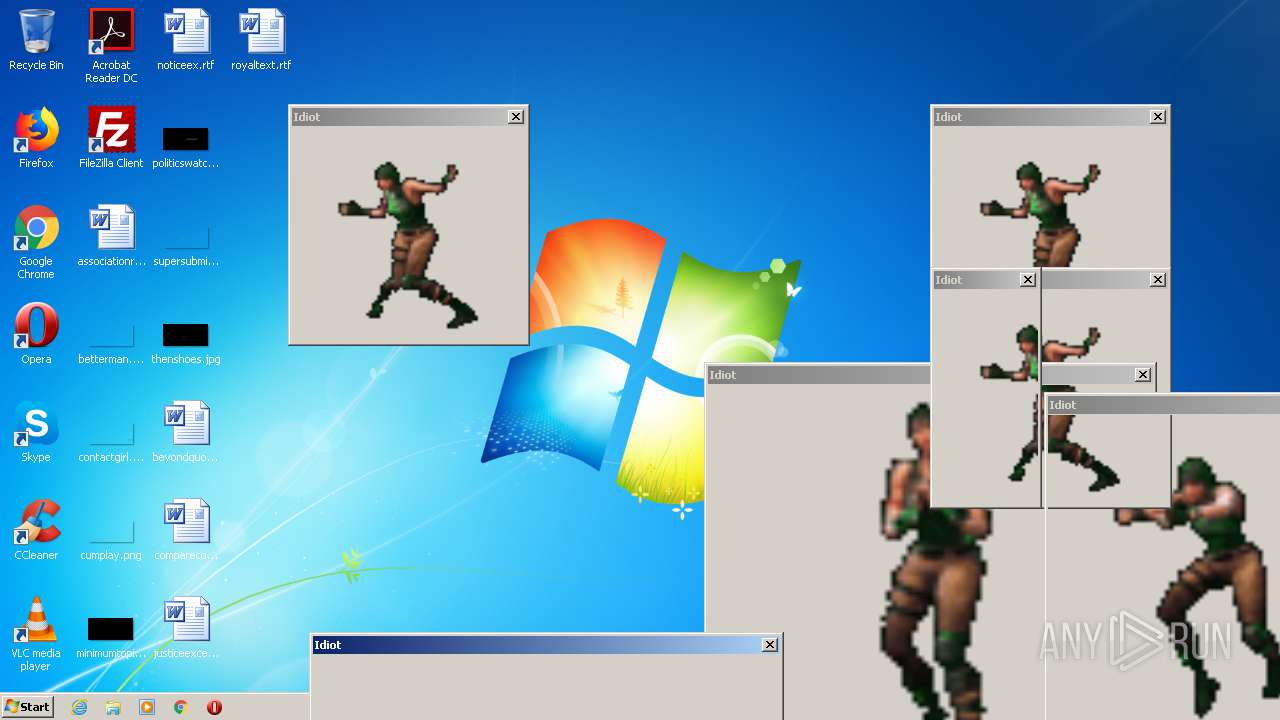This screenshot has height=720, width=1280.
Task: Select the associationr... Word document icon
Action: tap(111, 236)
